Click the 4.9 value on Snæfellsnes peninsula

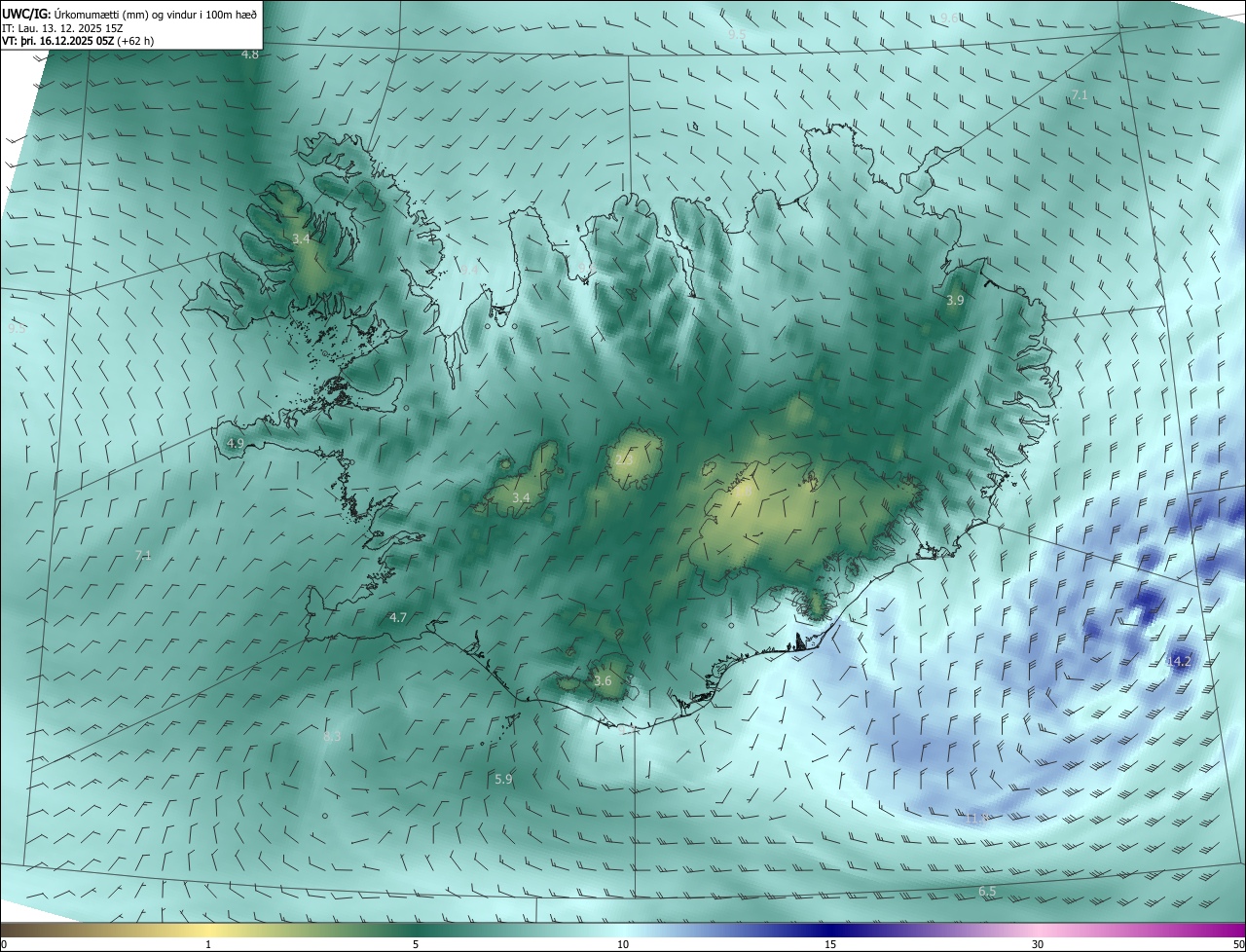click(x=235, y=443)
